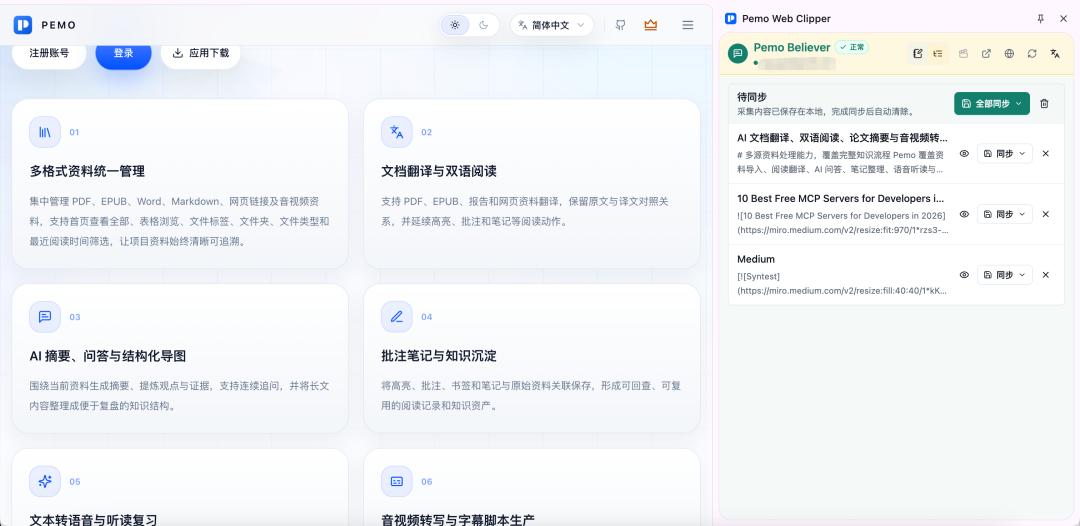
Task: Close the Pemo Web Clipper side panel
Action: (x=1063, y=19)
